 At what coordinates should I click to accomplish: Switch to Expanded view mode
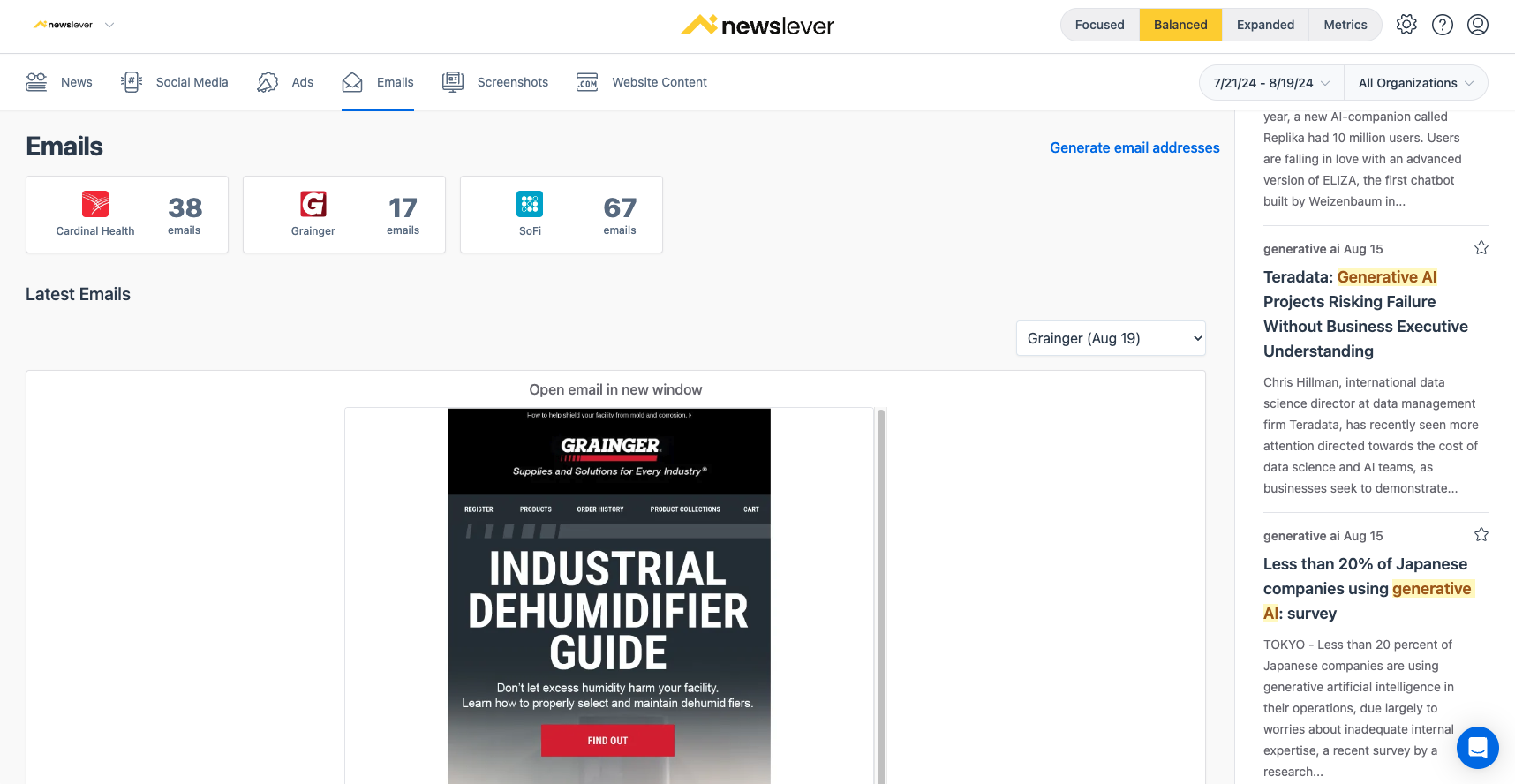[x=1265, y=25]
